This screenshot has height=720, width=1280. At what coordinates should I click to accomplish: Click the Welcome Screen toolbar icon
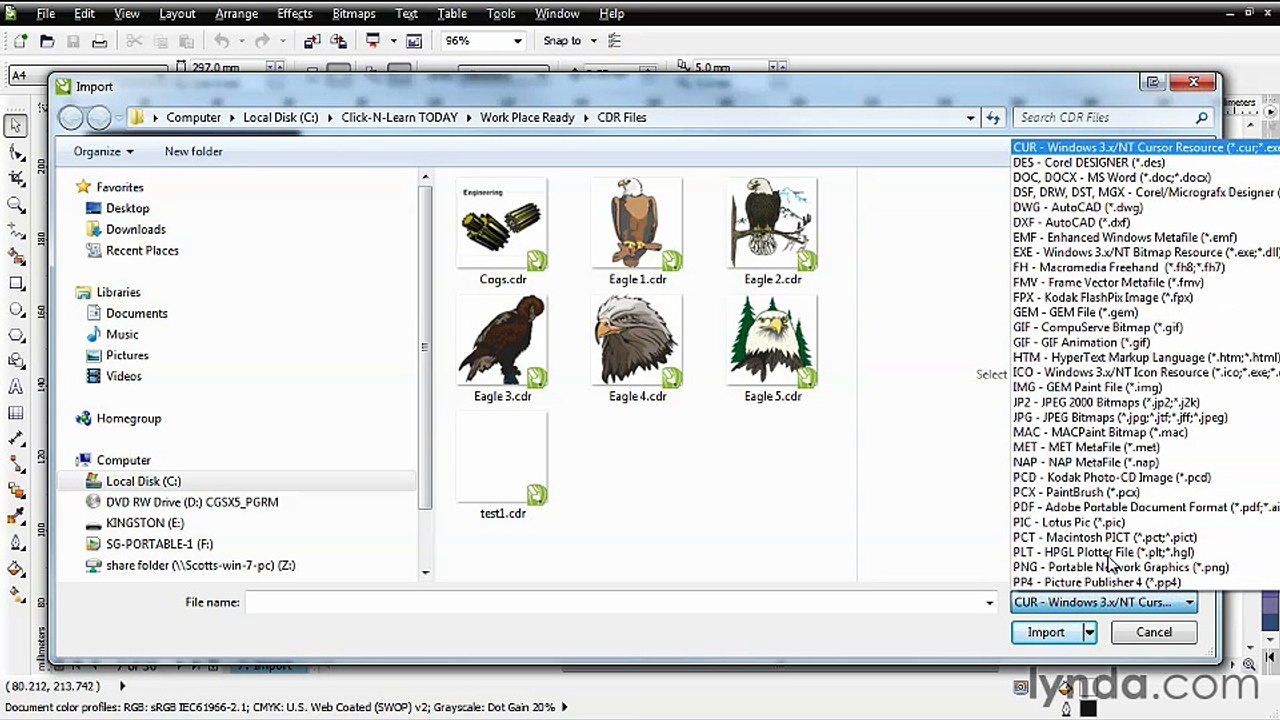414,41
